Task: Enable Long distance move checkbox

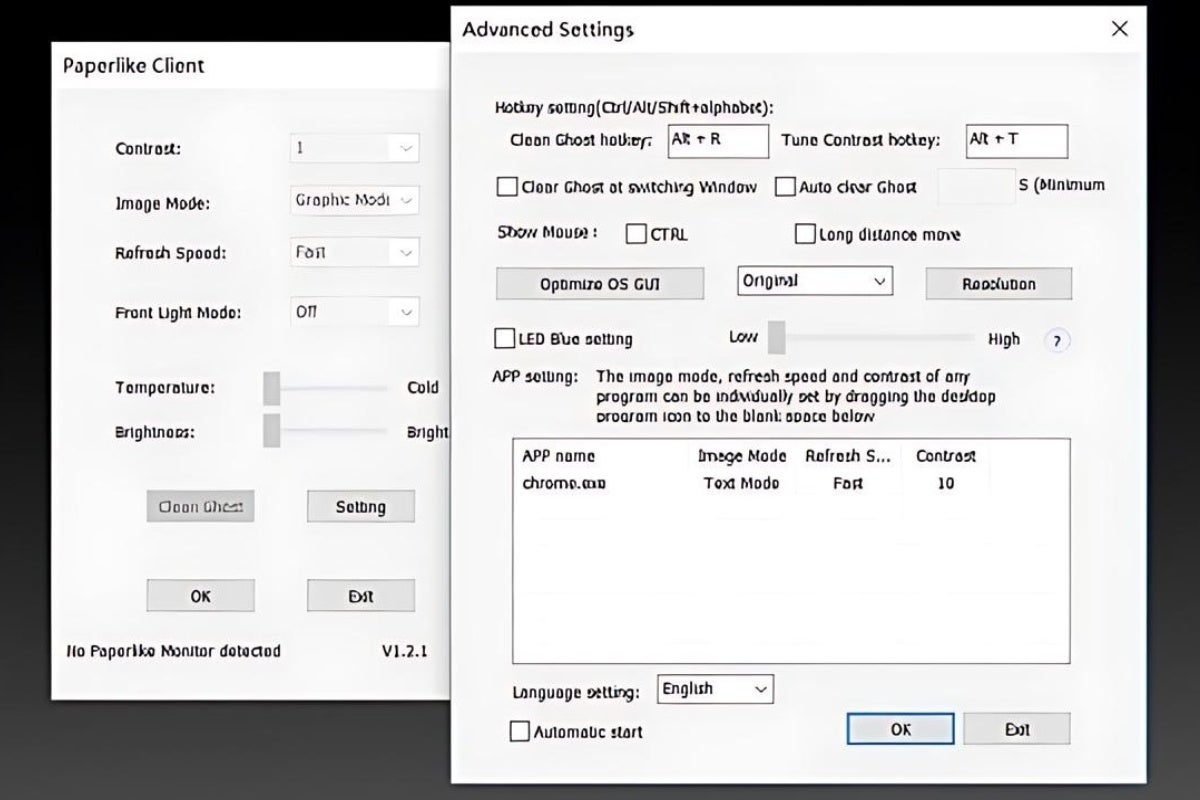Action: [x=805, y=234]
